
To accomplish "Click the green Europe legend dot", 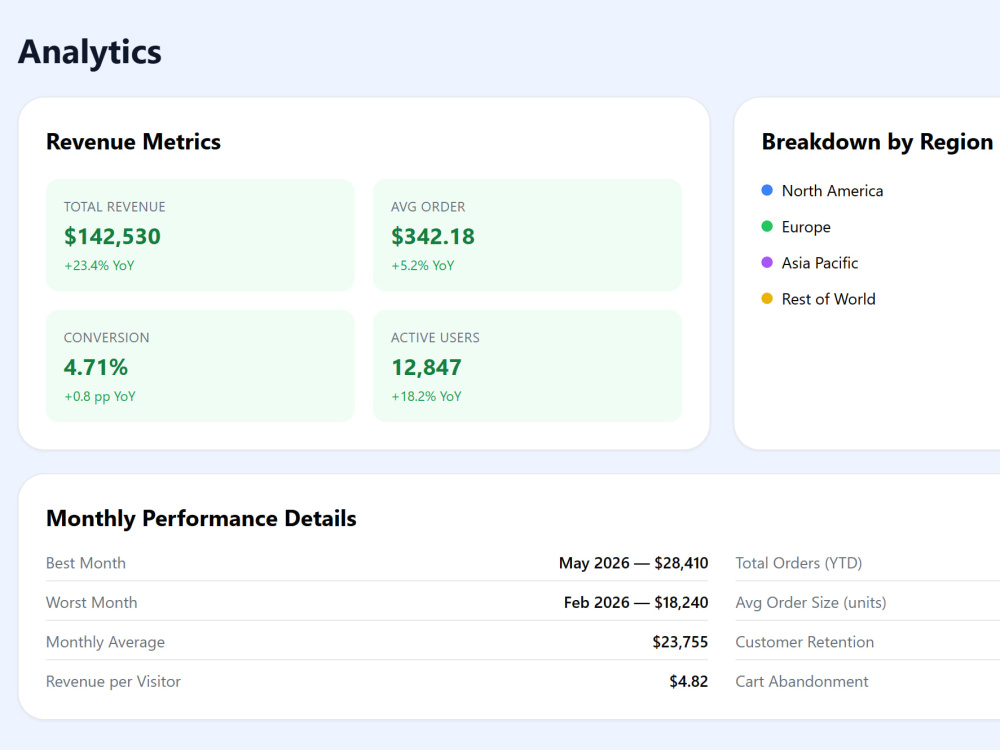I will (x=767, y=226).
